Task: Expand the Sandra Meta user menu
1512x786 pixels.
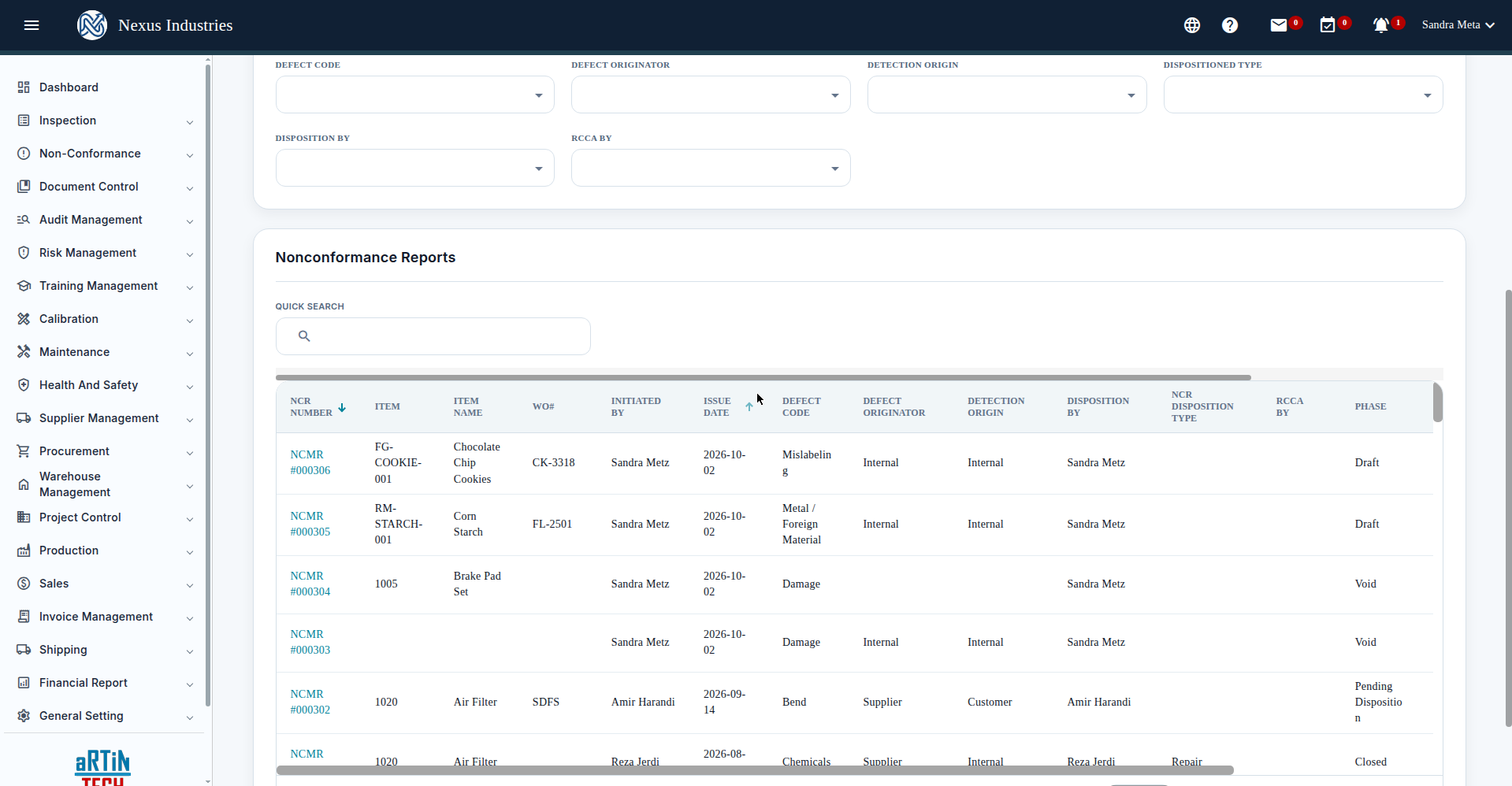Action: pos(1458,25)
